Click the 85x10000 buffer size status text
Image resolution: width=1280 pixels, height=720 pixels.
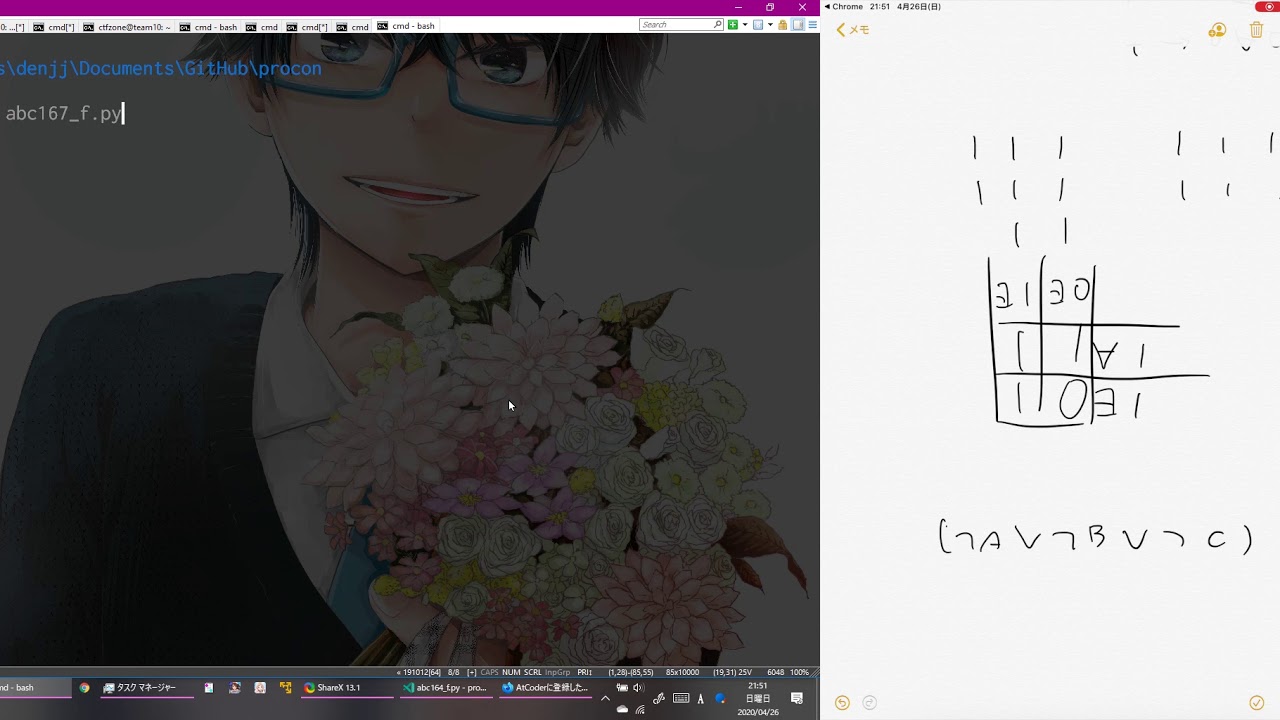pyautogui.click(x=683, y=672)
